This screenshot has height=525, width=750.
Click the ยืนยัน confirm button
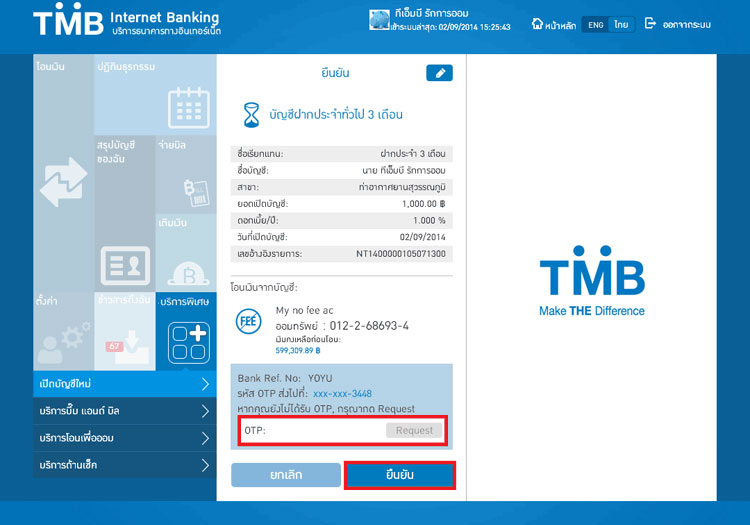(x=400, y=475)
